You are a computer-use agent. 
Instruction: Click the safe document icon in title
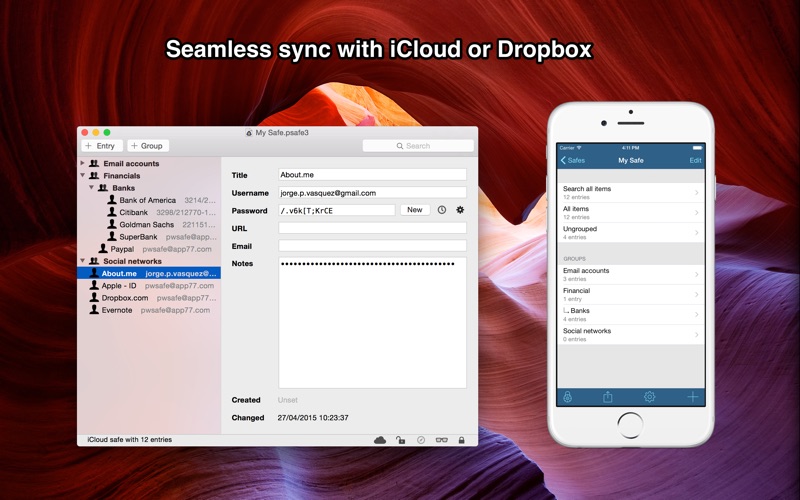tap(249, 133)
